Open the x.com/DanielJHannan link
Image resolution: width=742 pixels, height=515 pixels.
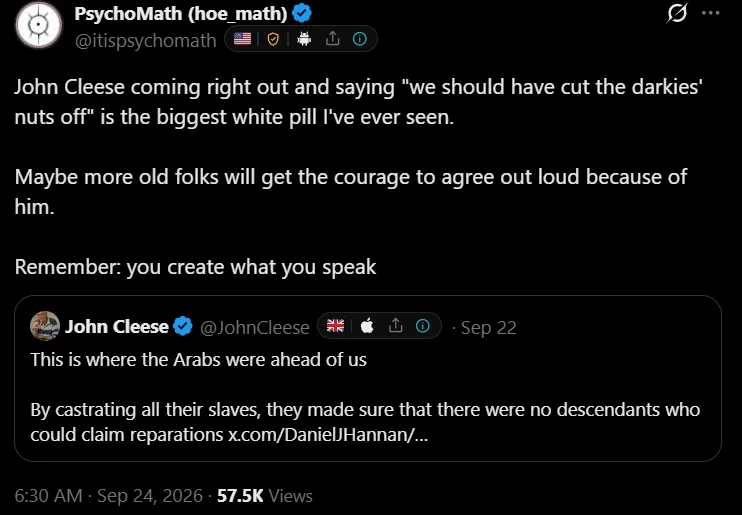(x=327, y=435)
